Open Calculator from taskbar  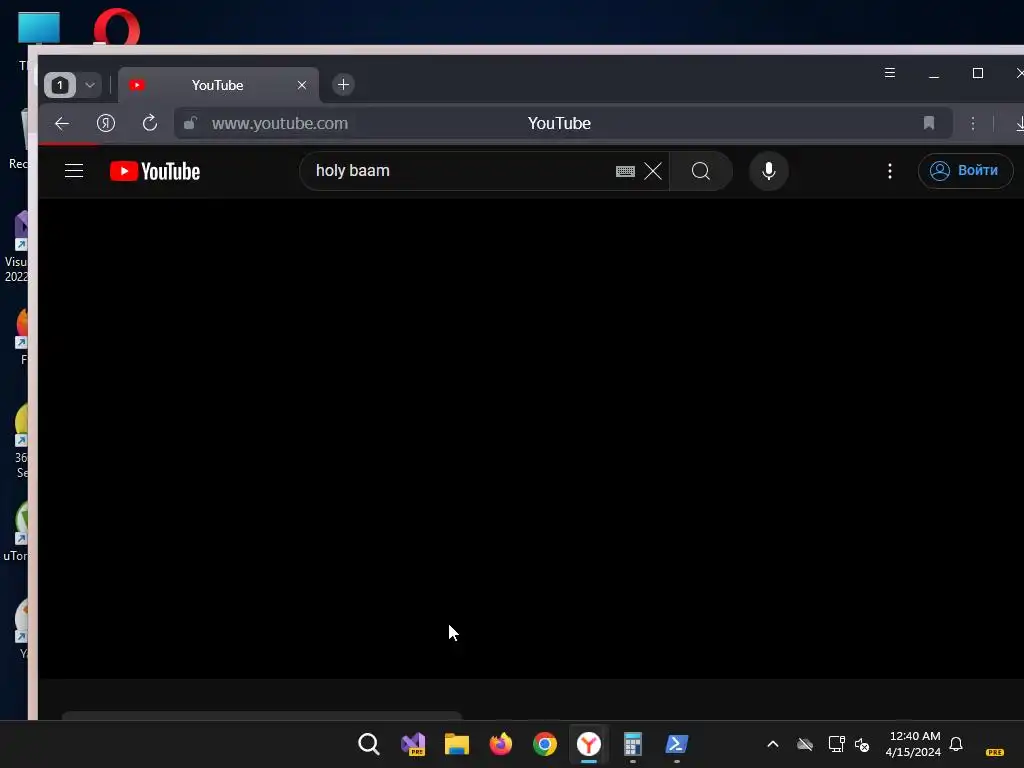coord(632,744)
